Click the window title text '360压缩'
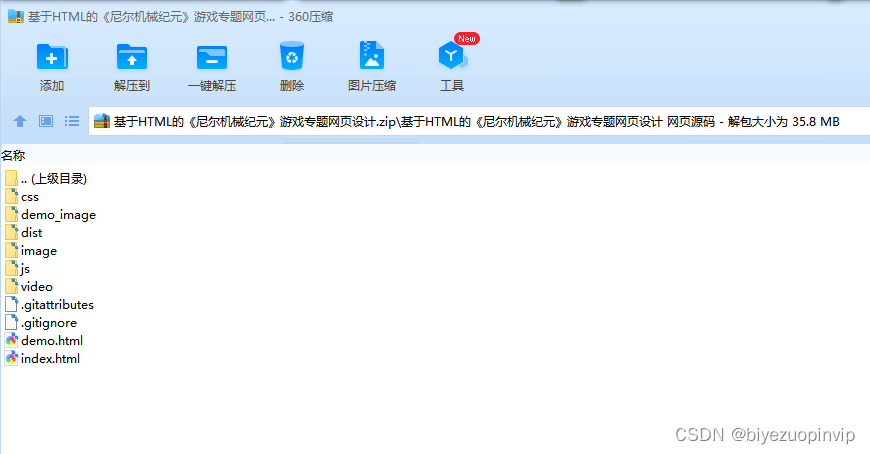The height and width of the screenshot is (454, 870). click(311, 17)
